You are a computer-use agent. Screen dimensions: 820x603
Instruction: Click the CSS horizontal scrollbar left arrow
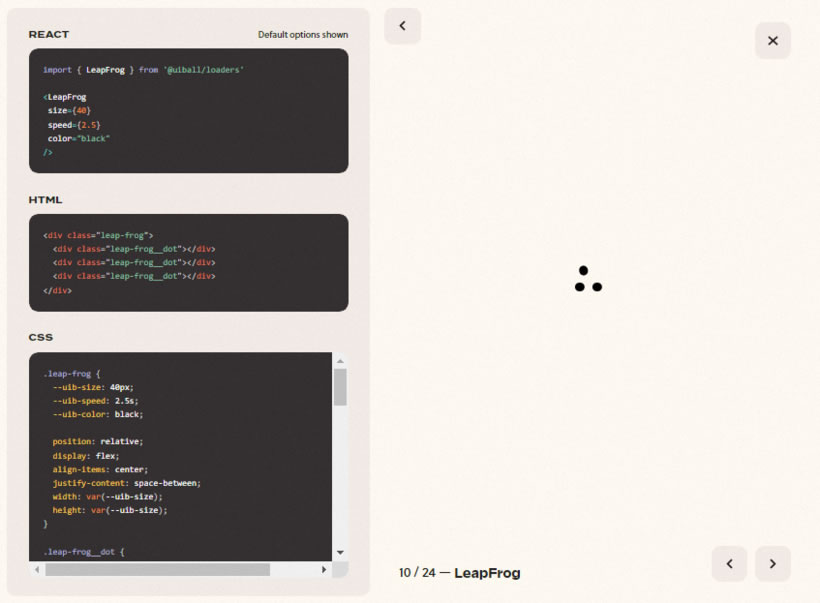(x=37, y=570)
